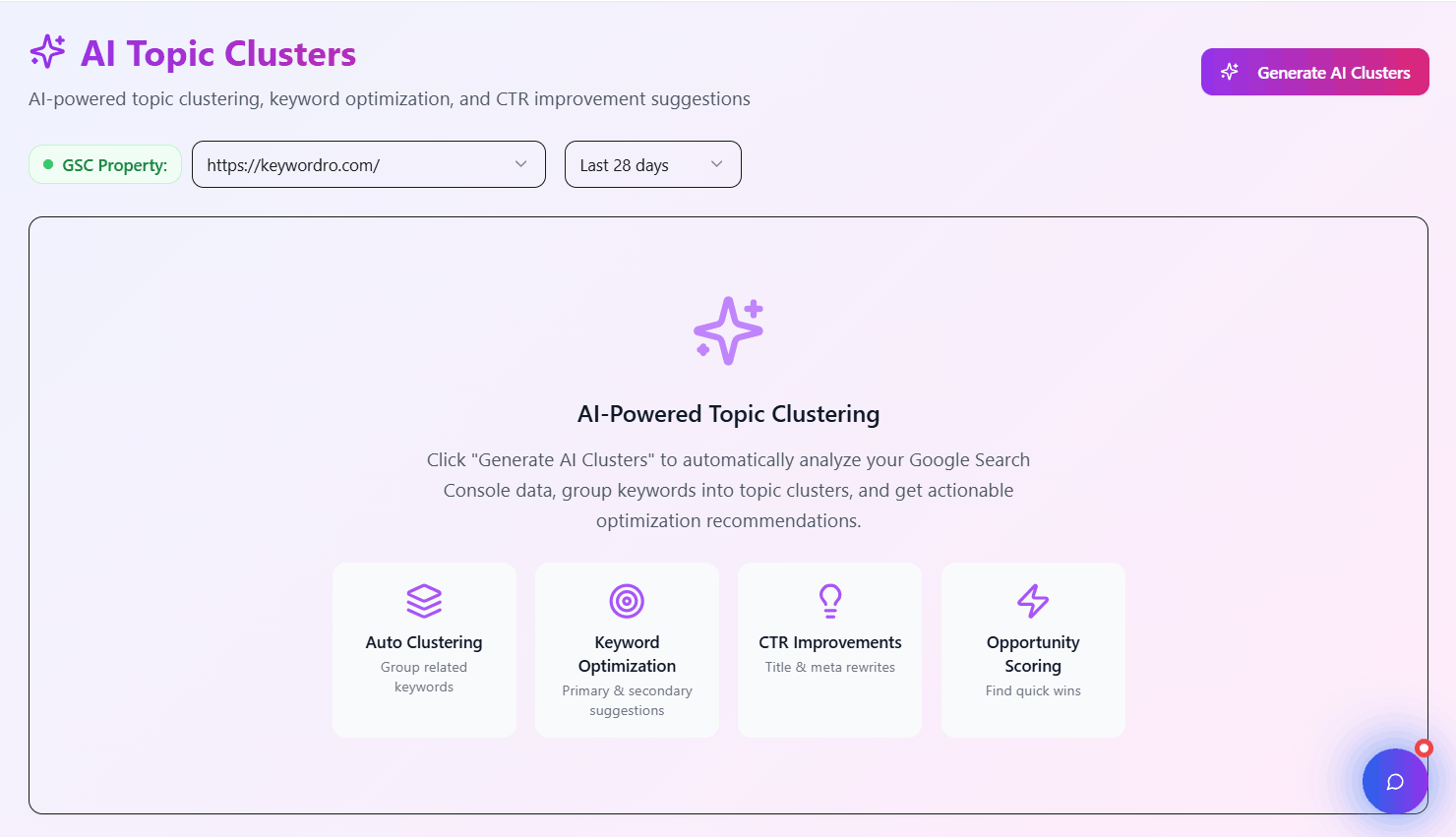Screen dimensions: 1456x837
Task: Select the Auto Clustering feature card
Action: [x=424, y=649]
